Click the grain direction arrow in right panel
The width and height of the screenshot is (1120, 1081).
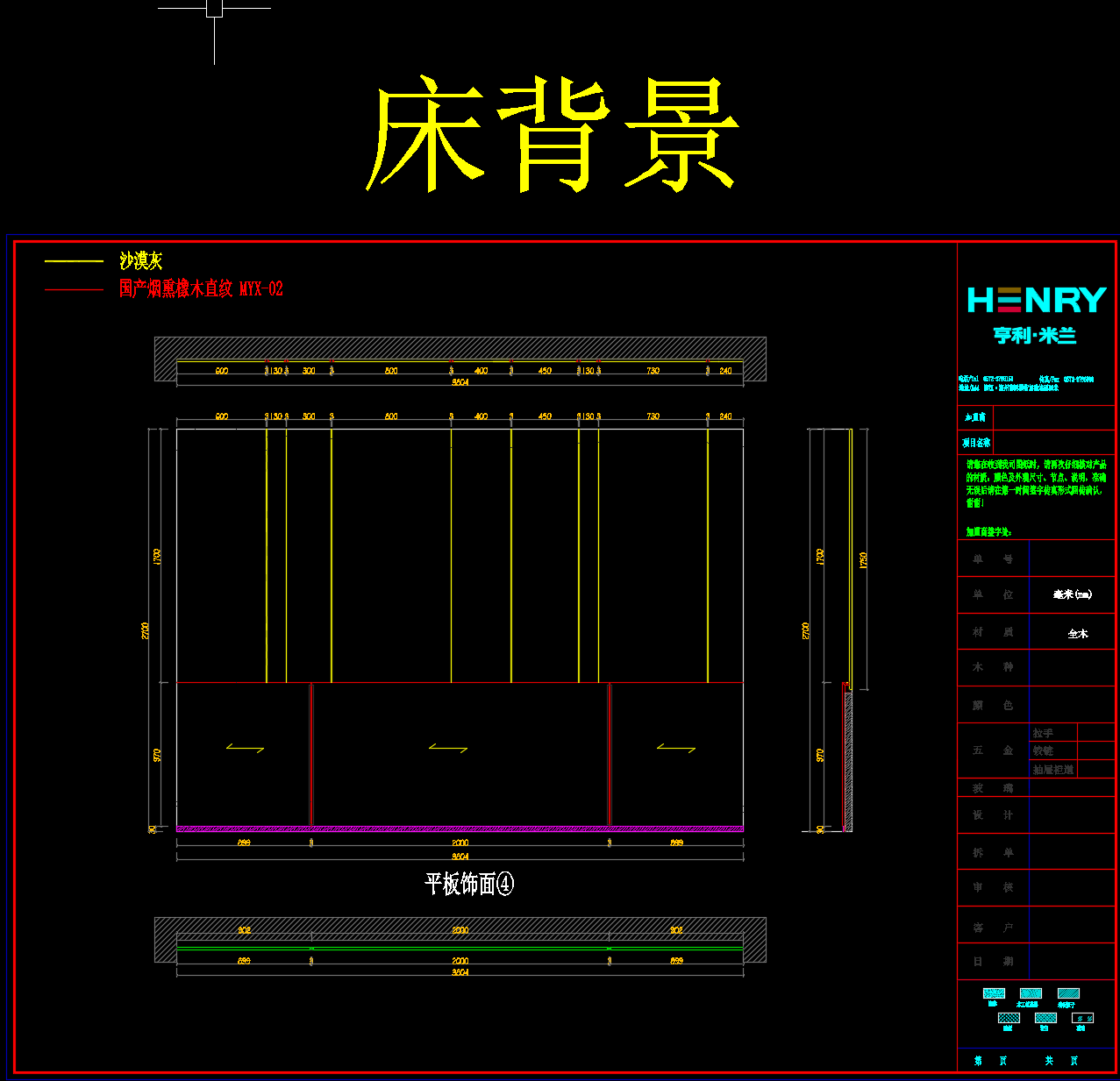(x=675, y=748)
